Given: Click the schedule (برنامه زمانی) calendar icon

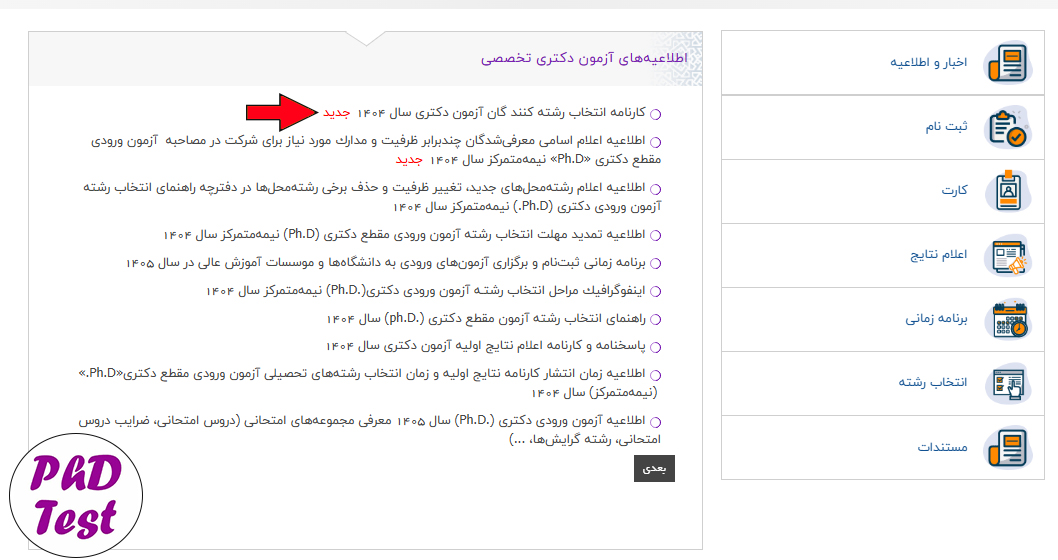Looking at the screenshot, I should (x=1007, y=320).
